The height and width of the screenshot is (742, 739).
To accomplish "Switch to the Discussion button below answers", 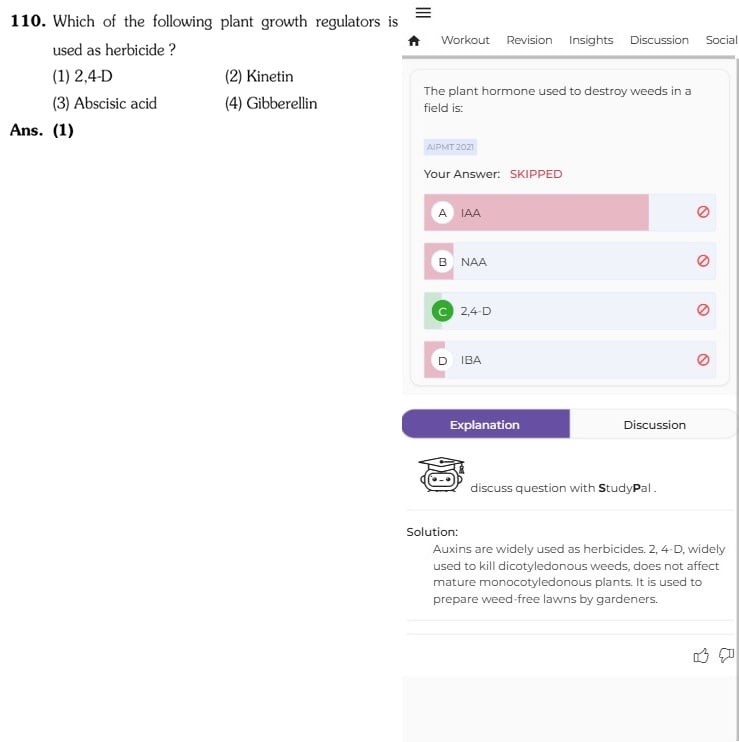I will coord(654,424).
